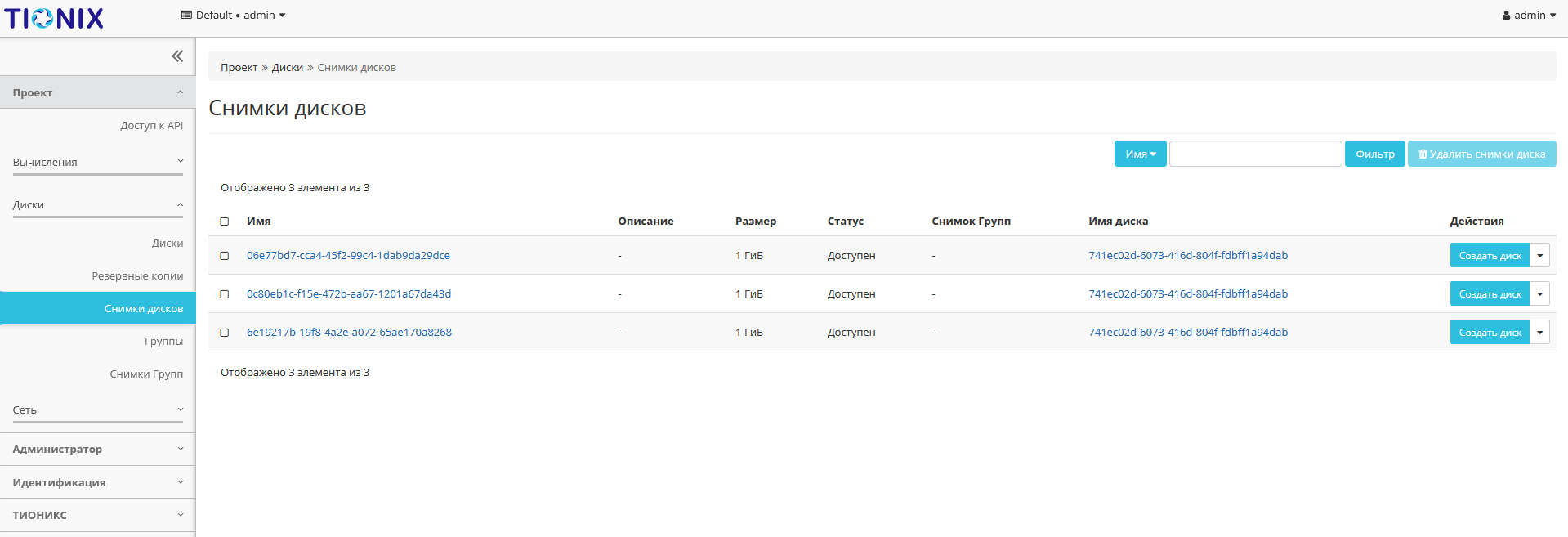The height and width of the screenshot is (537, 1568).
Task: Expand the Вычисления sidebar section
Action: click(x=98, y=163)
